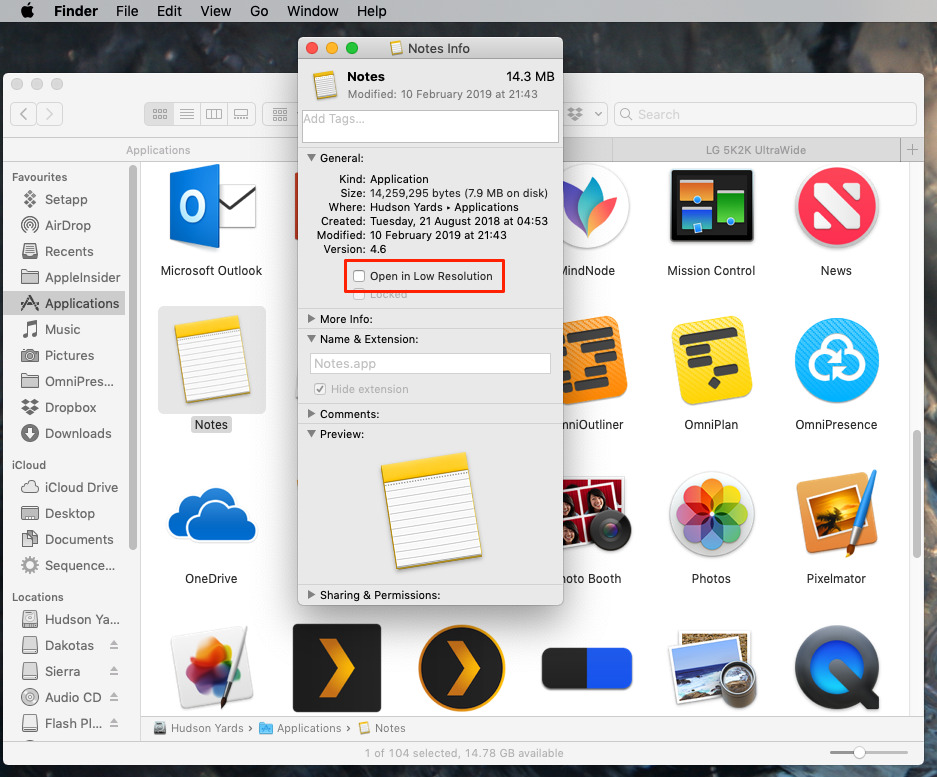The image size is (937, 777).
Task: Expand the Comments section
Action: [x=311, y=414]
